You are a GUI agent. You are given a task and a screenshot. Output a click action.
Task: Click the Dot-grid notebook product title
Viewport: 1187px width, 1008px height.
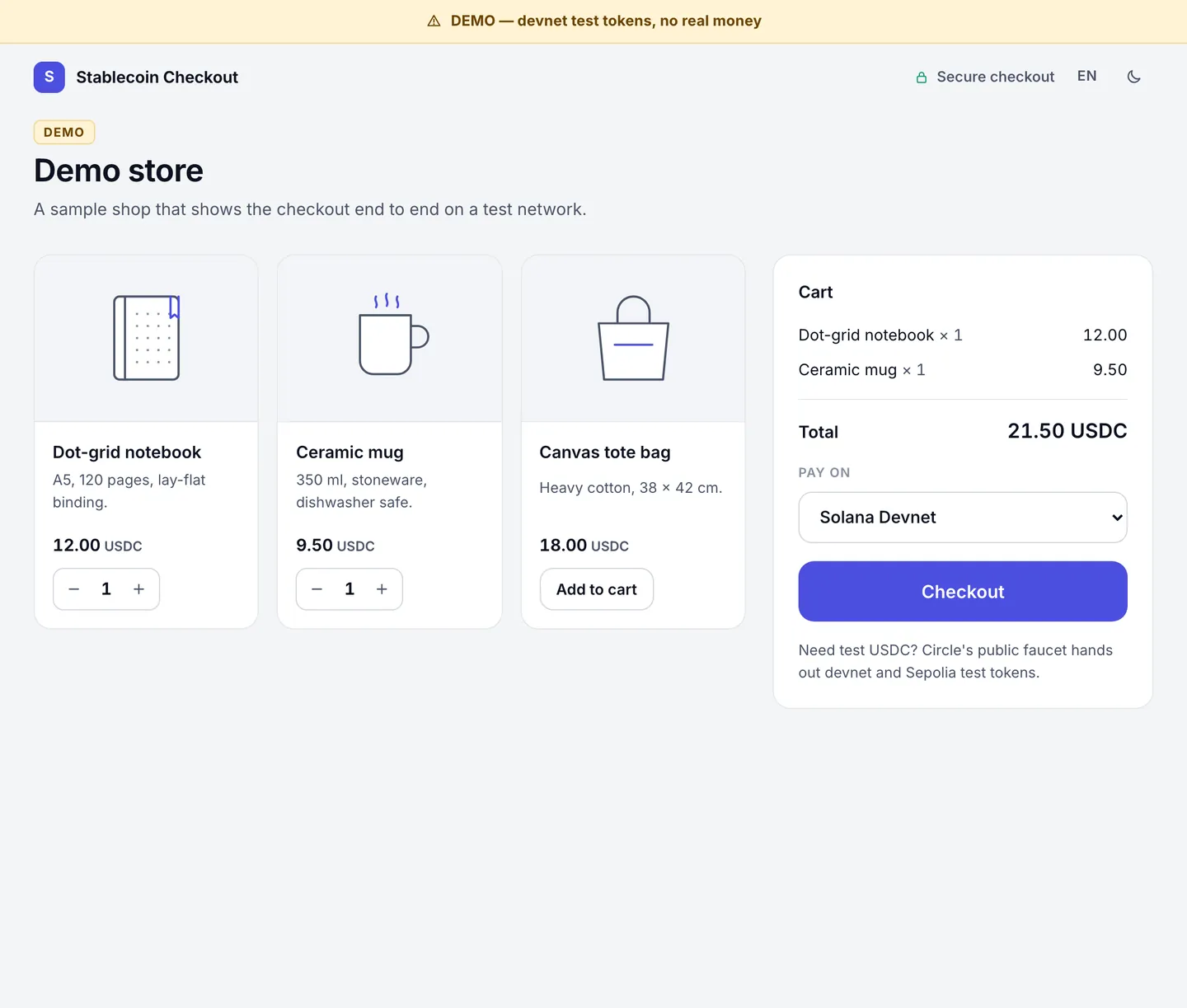click(127, 452)
